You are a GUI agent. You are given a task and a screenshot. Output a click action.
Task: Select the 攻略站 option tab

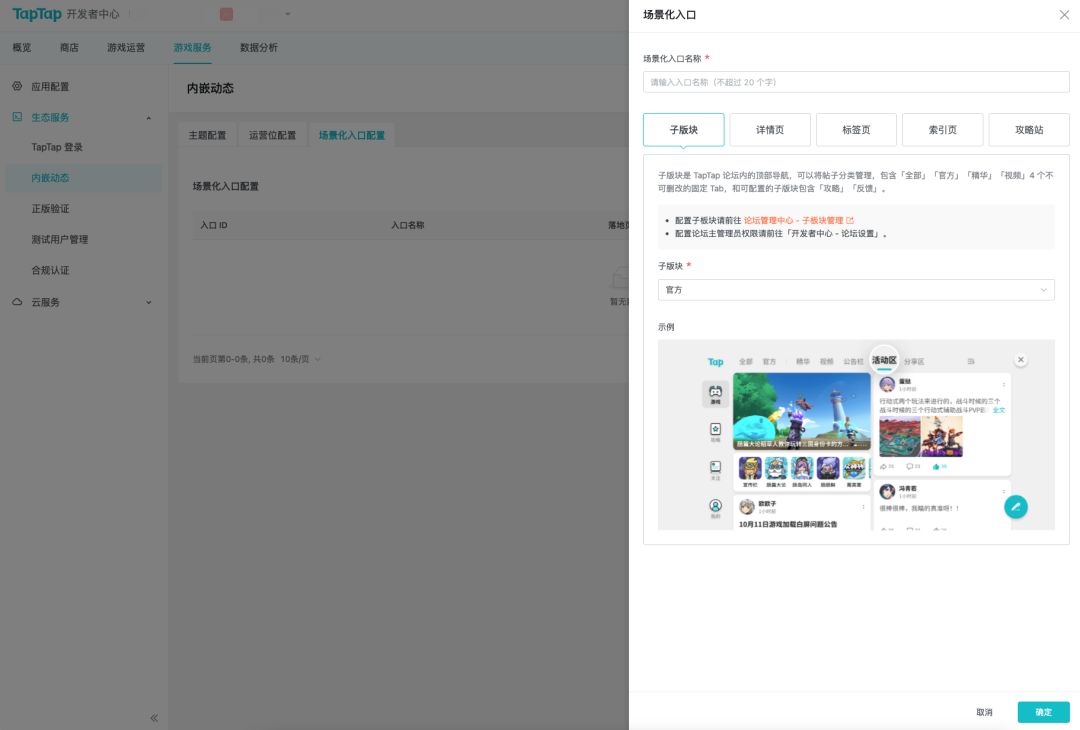[1028, 130]
